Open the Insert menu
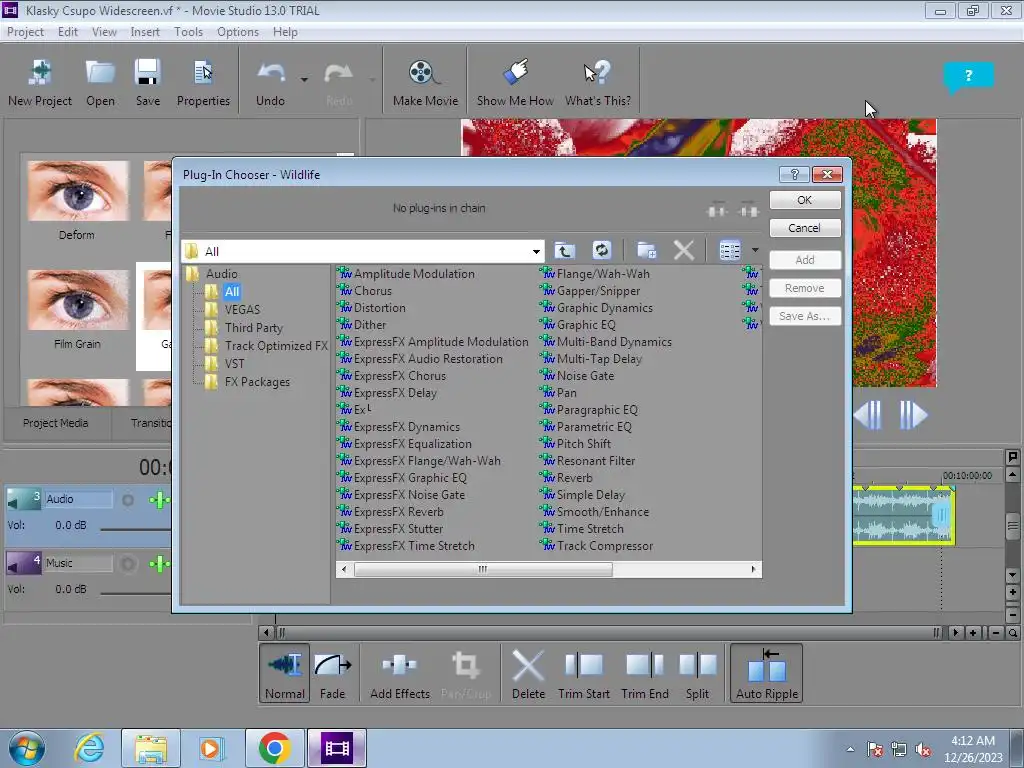The height and width of the screenshot is (768, 1024). (x=145, y=32)
